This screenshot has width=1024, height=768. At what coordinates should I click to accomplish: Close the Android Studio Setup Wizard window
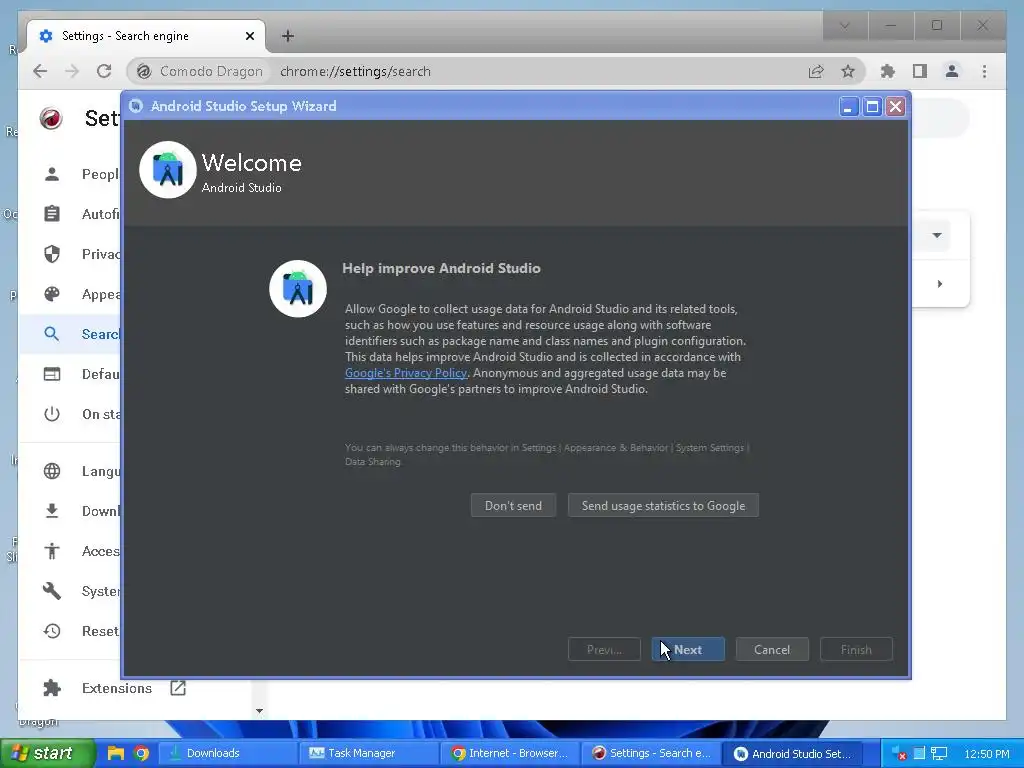(x=896, y=106)
